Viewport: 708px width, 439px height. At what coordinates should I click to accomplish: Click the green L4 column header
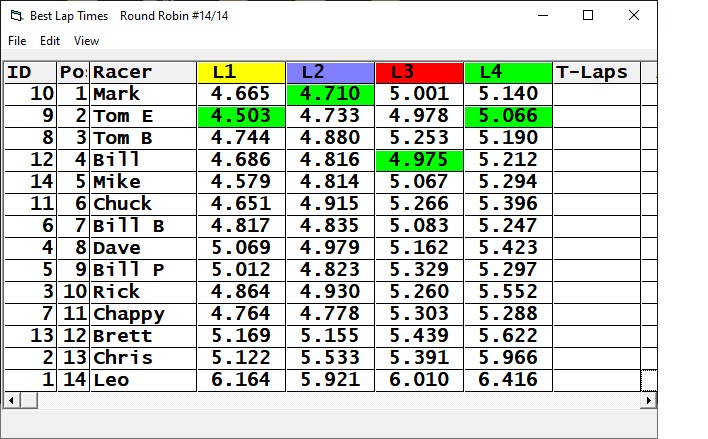point(508,72)
